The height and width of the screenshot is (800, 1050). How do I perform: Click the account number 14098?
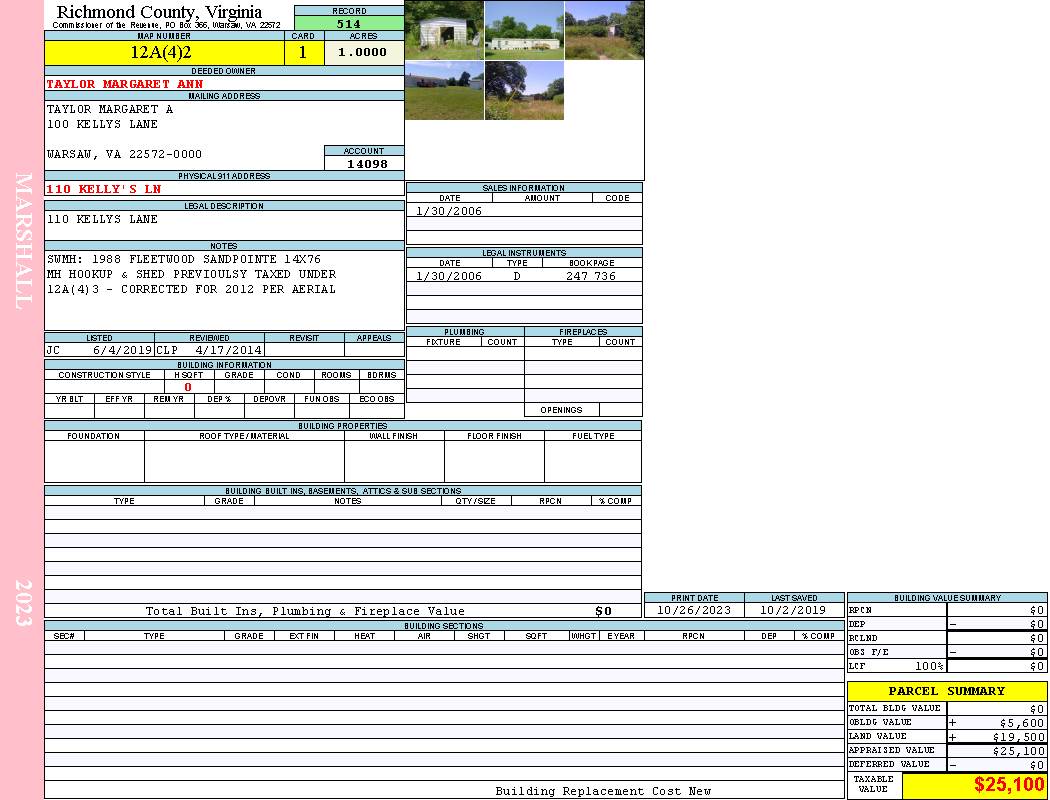click(x=366, y=164)
